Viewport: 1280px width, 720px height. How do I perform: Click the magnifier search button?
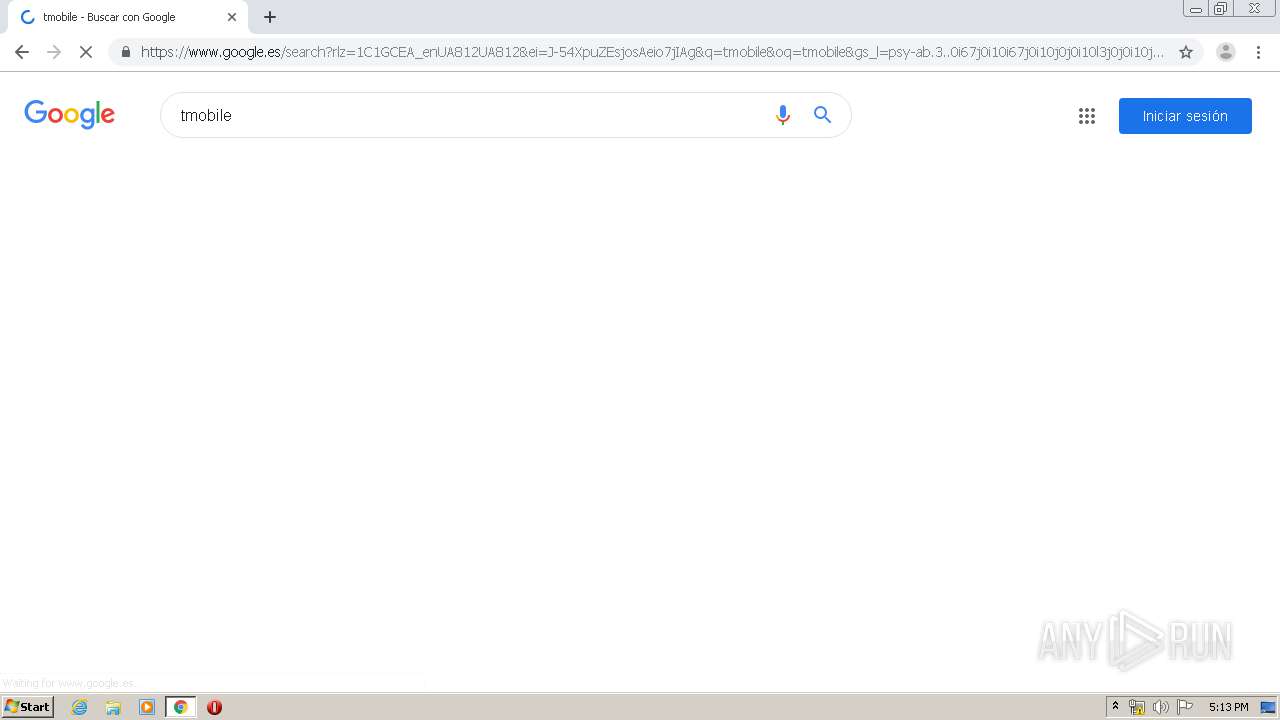[x=822, y=115]
